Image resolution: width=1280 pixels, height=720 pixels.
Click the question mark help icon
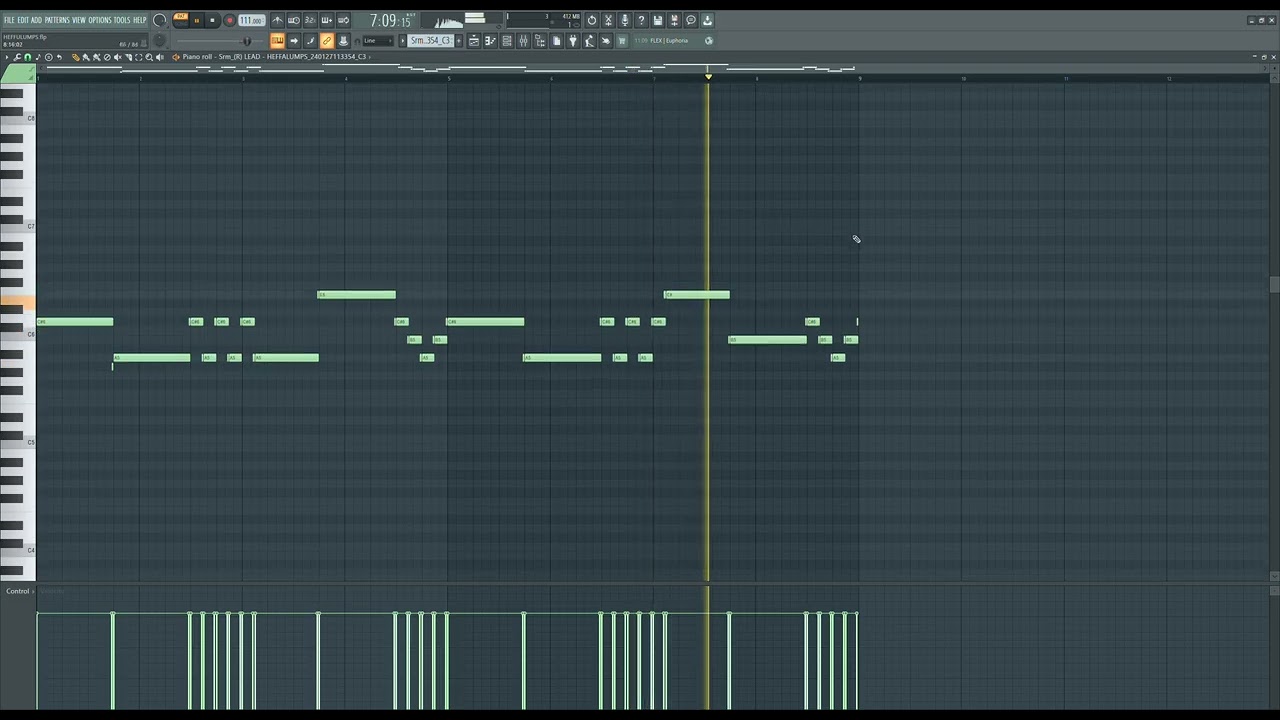(x=641, y=21)
